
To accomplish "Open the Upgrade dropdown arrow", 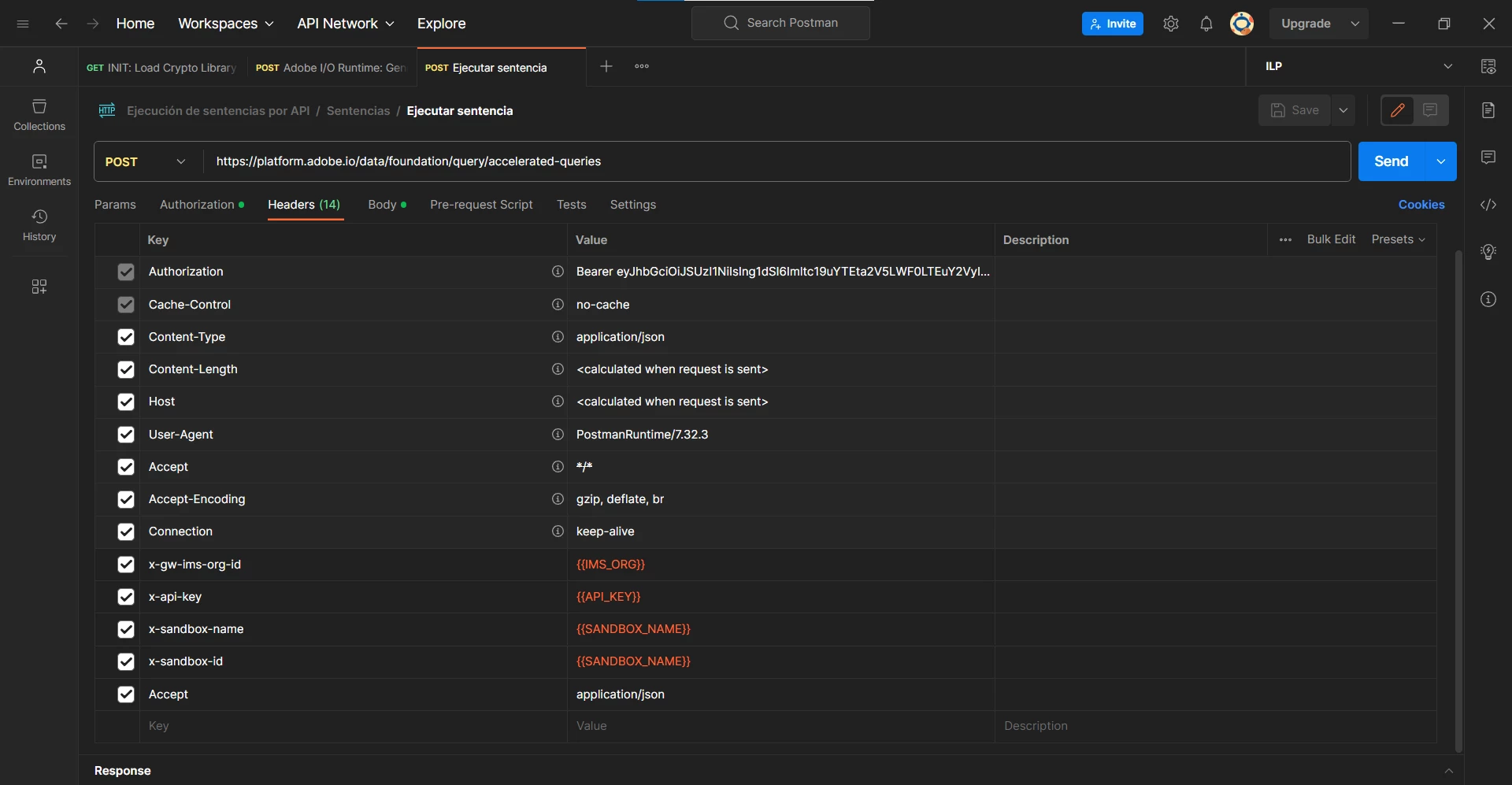I will (x=1355, y=24).
